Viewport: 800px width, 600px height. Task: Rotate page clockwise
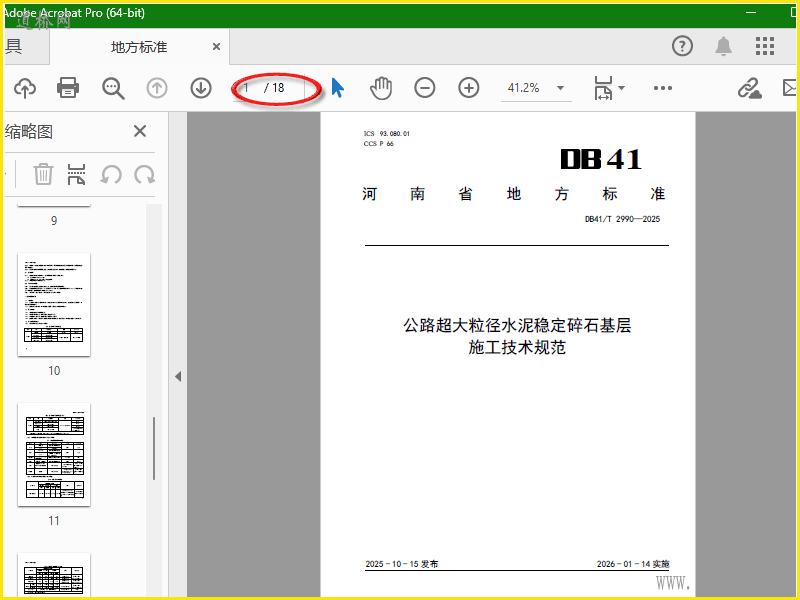144,174
